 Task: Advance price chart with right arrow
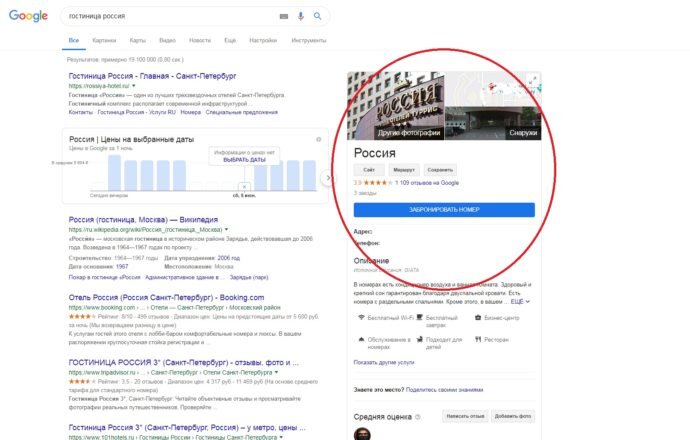327,178
